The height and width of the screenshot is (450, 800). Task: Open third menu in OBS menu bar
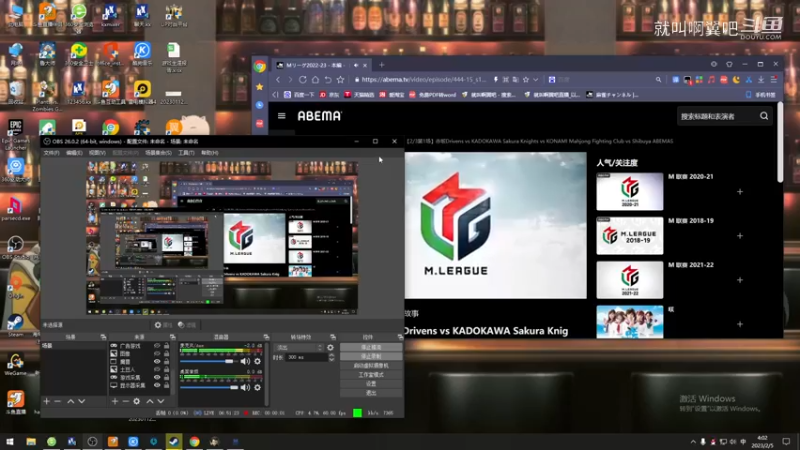(x=97, y=153)
